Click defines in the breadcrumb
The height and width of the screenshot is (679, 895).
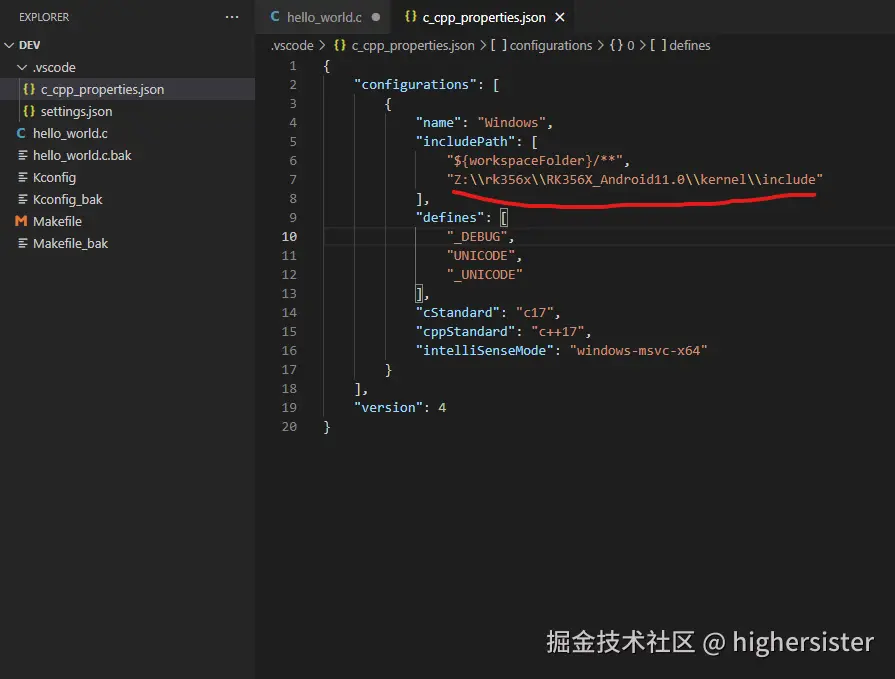tap(690, 45)
